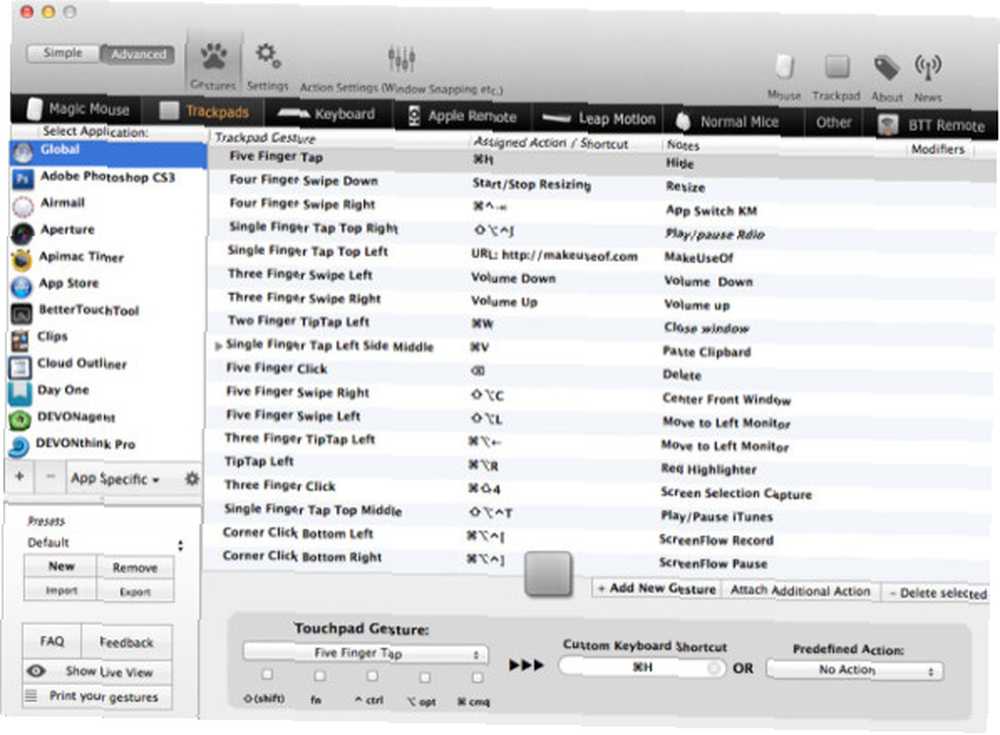Screen dimensions: 1000x735
Task: Click the New preset button
Action: (x=61, y=567)
